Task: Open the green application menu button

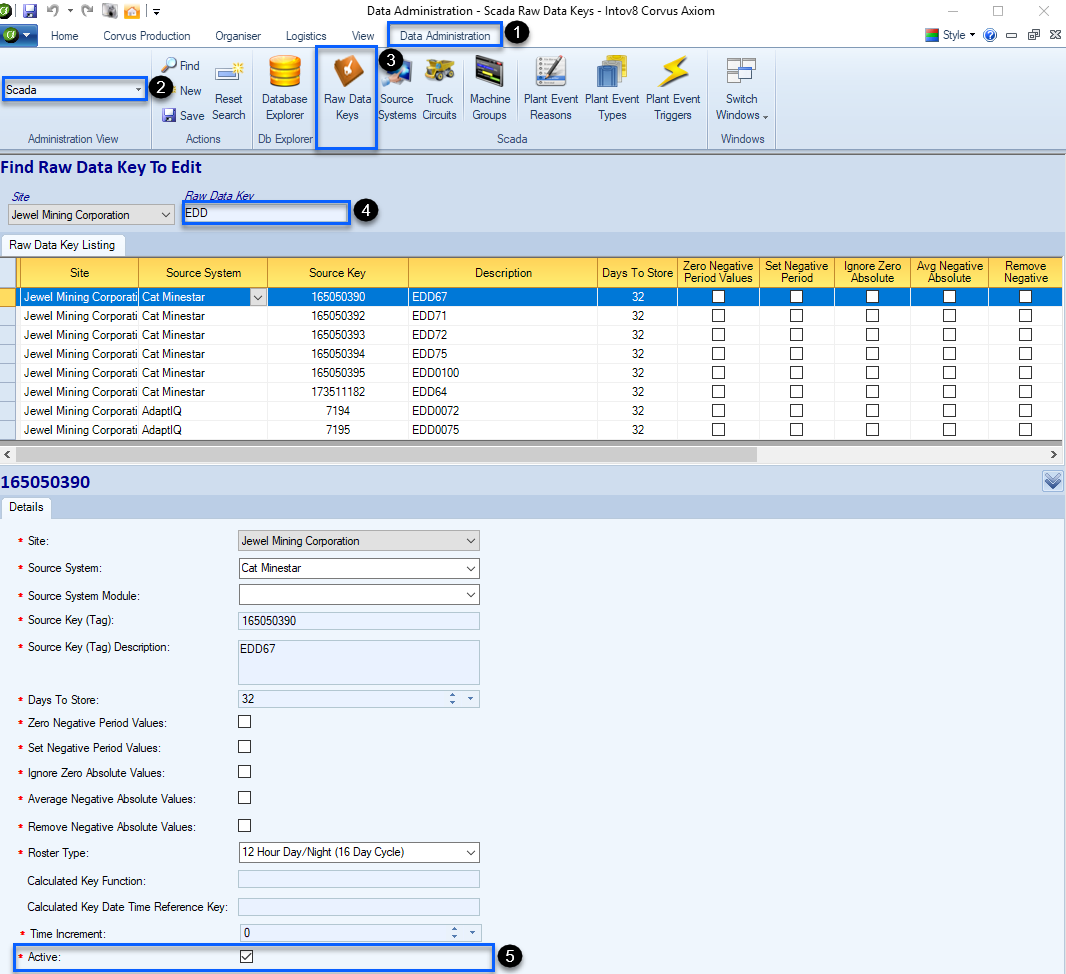Action: [x=18, y=35]
